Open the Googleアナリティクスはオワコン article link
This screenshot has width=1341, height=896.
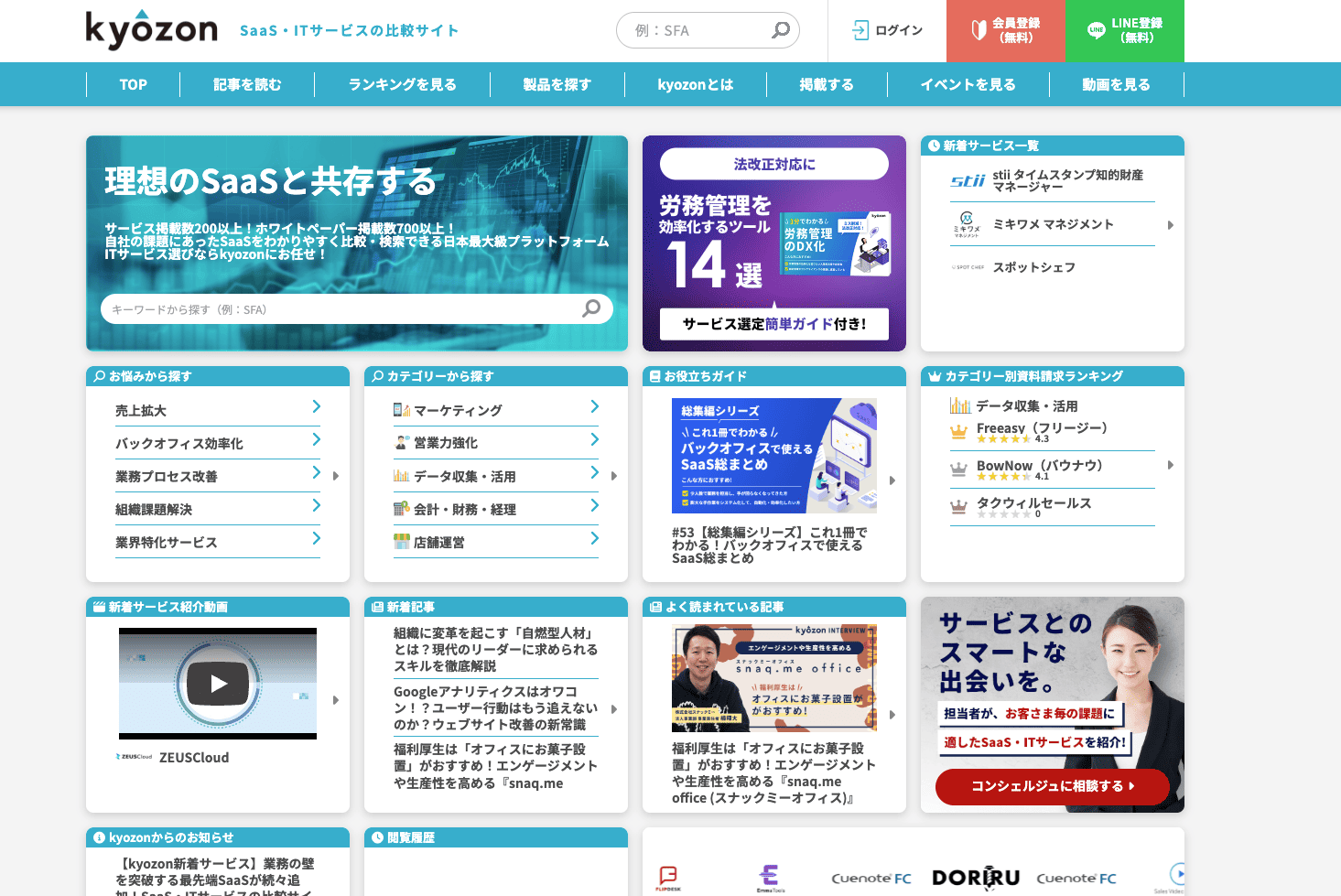click(x=496, y=708)
